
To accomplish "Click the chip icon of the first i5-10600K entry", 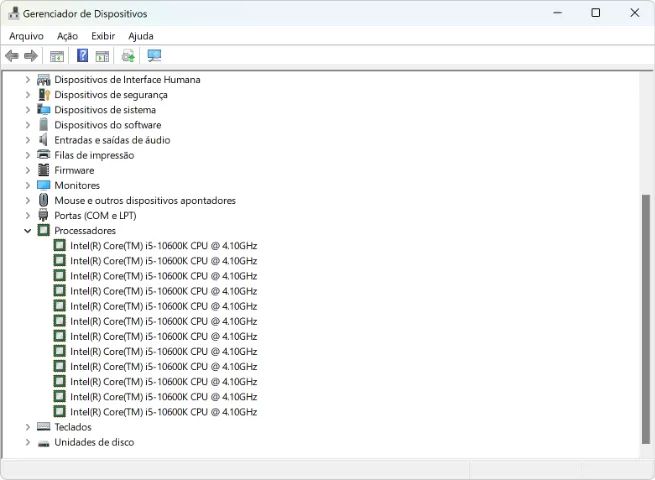I will point(60,245).
